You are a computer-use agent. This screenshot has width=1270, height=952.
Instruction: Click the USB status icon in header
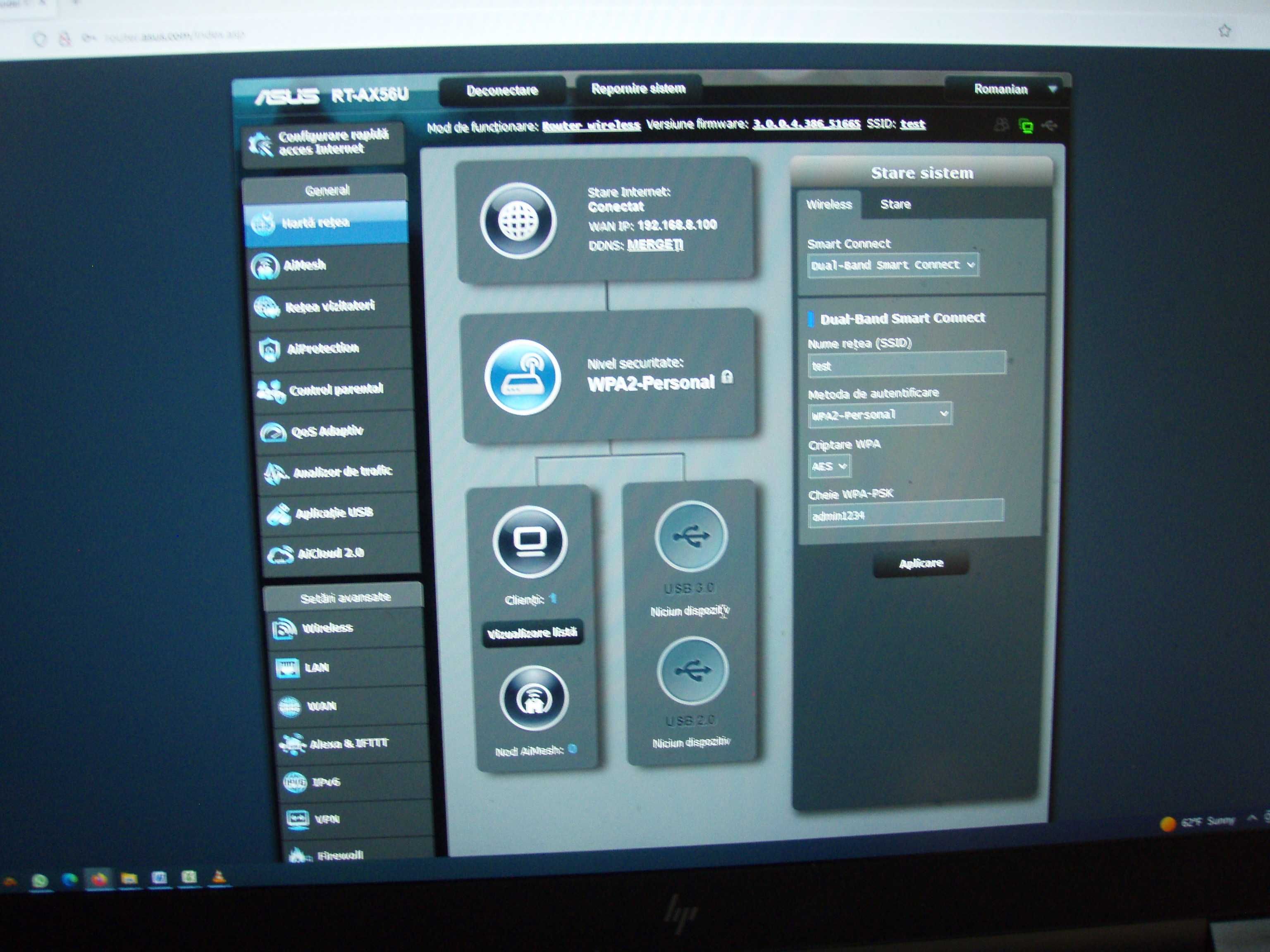[1050, 125]
